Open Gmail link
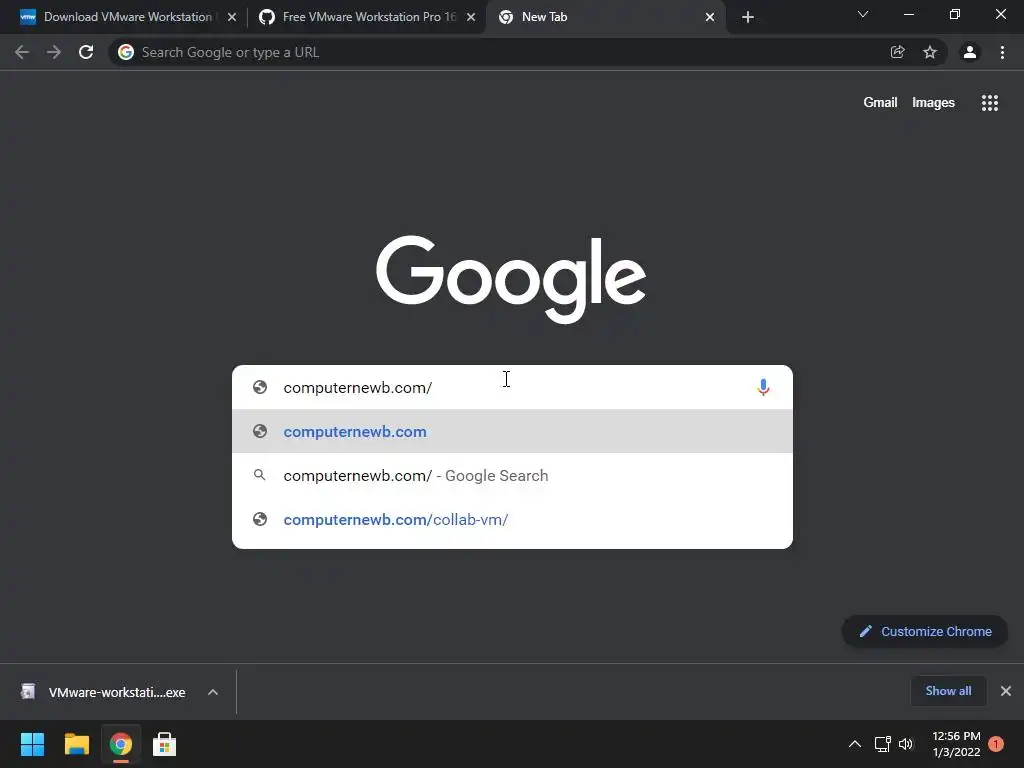The image size is (1024, 768). [x=880, y=103]
